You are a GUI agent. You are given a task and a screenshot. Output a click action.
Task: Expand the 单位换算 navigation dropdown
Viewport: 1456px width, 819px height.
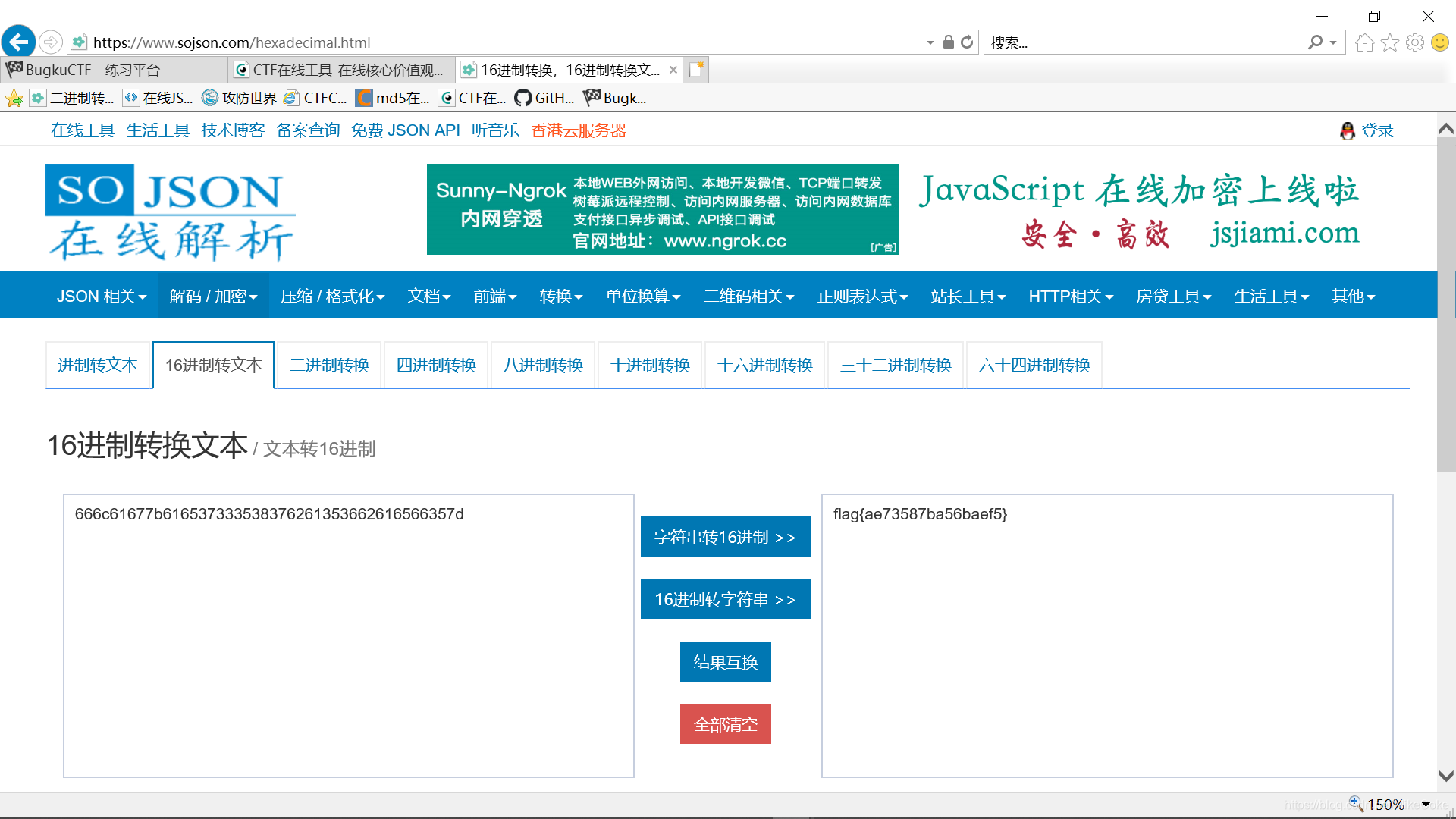pyautogui.click(x=642, y=297)
